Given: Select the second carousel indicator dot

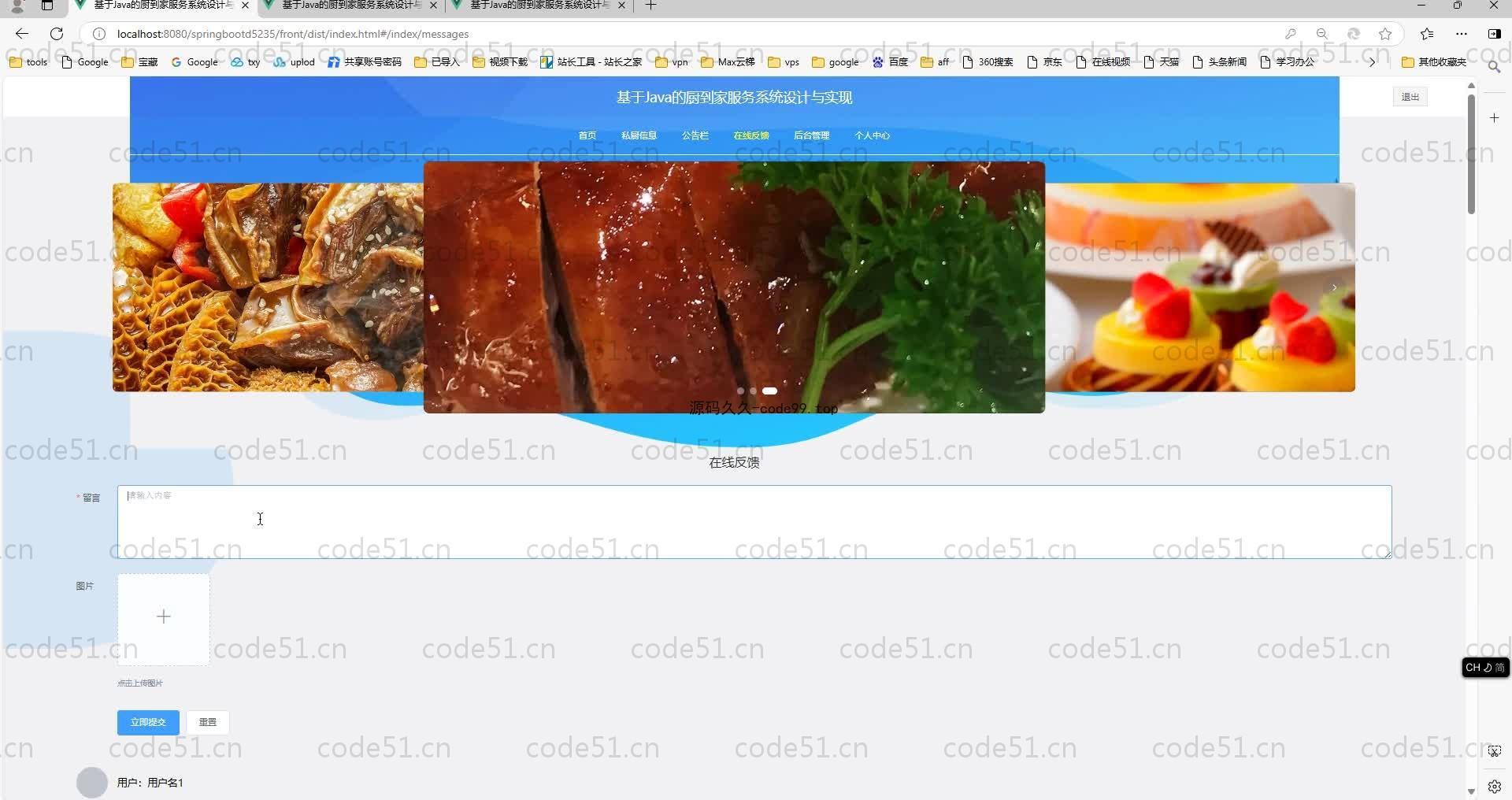Looking at the screenshot, I should [x=754, y=391].
